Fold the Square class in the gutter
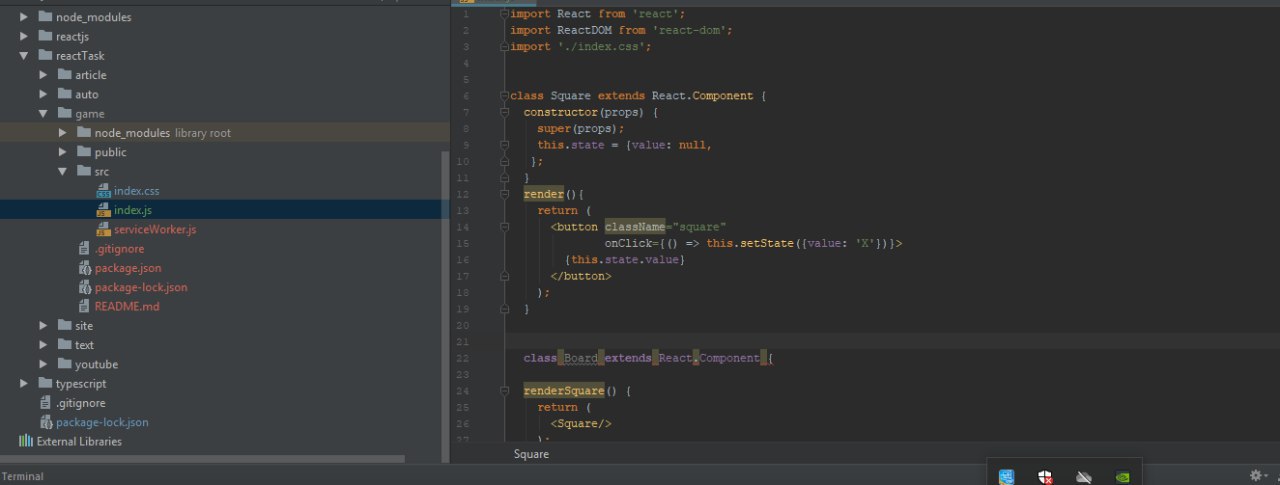This screenshot has width=1280, height=485. 504,96
